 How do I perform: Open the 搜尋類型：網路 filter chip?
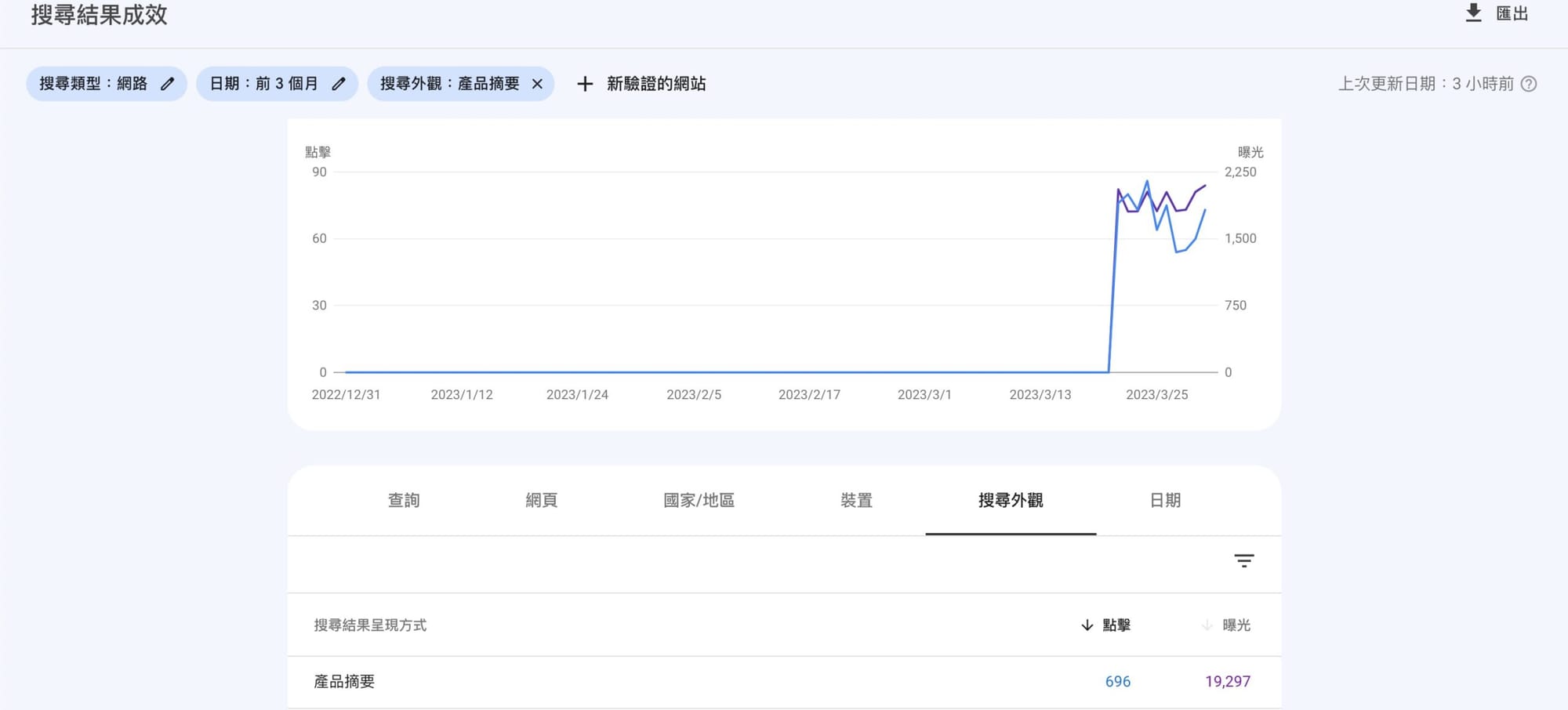coord(94,84)
